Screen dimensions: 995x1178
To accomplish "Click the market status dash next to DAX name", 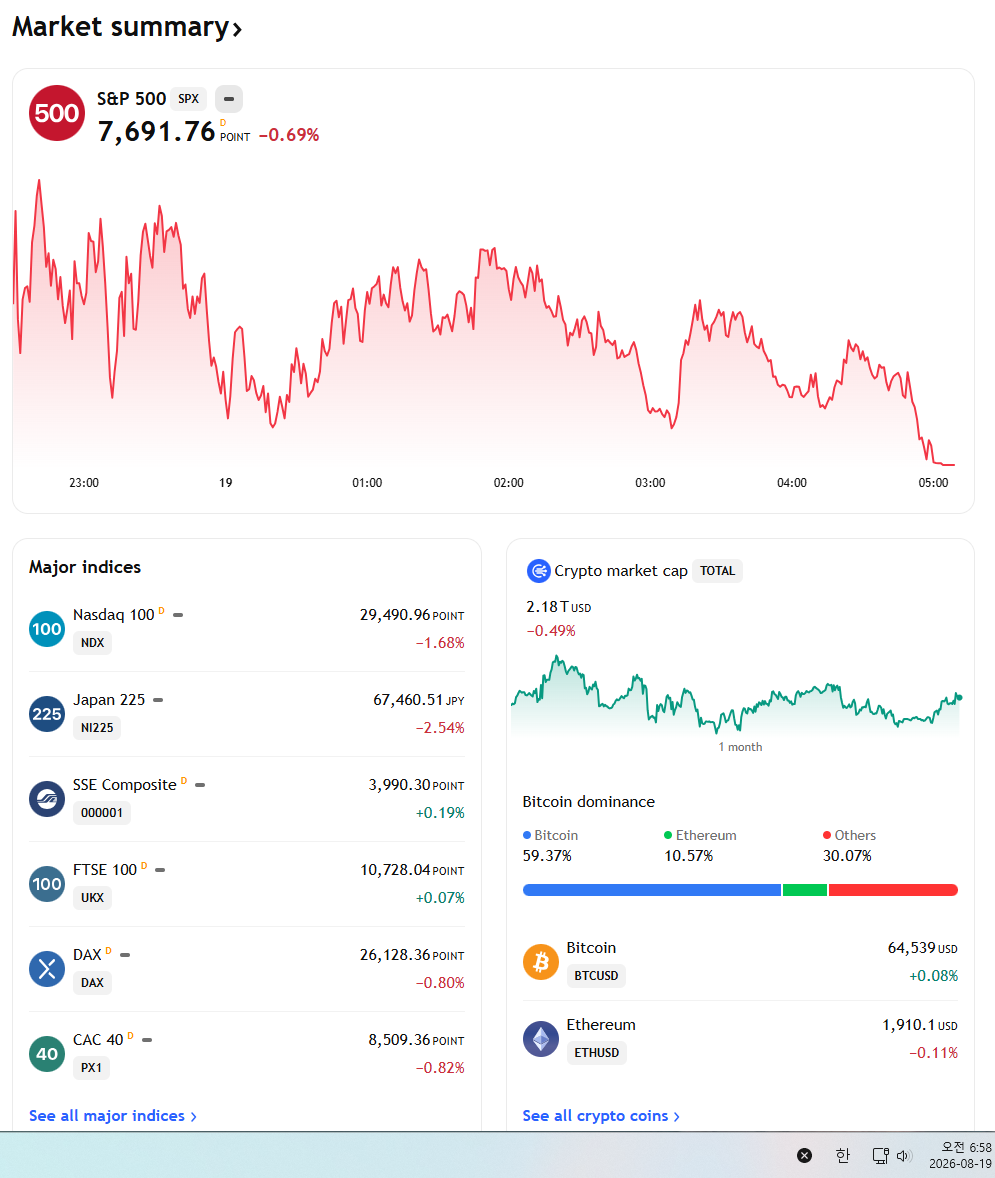I will click(x=125, y=955).
